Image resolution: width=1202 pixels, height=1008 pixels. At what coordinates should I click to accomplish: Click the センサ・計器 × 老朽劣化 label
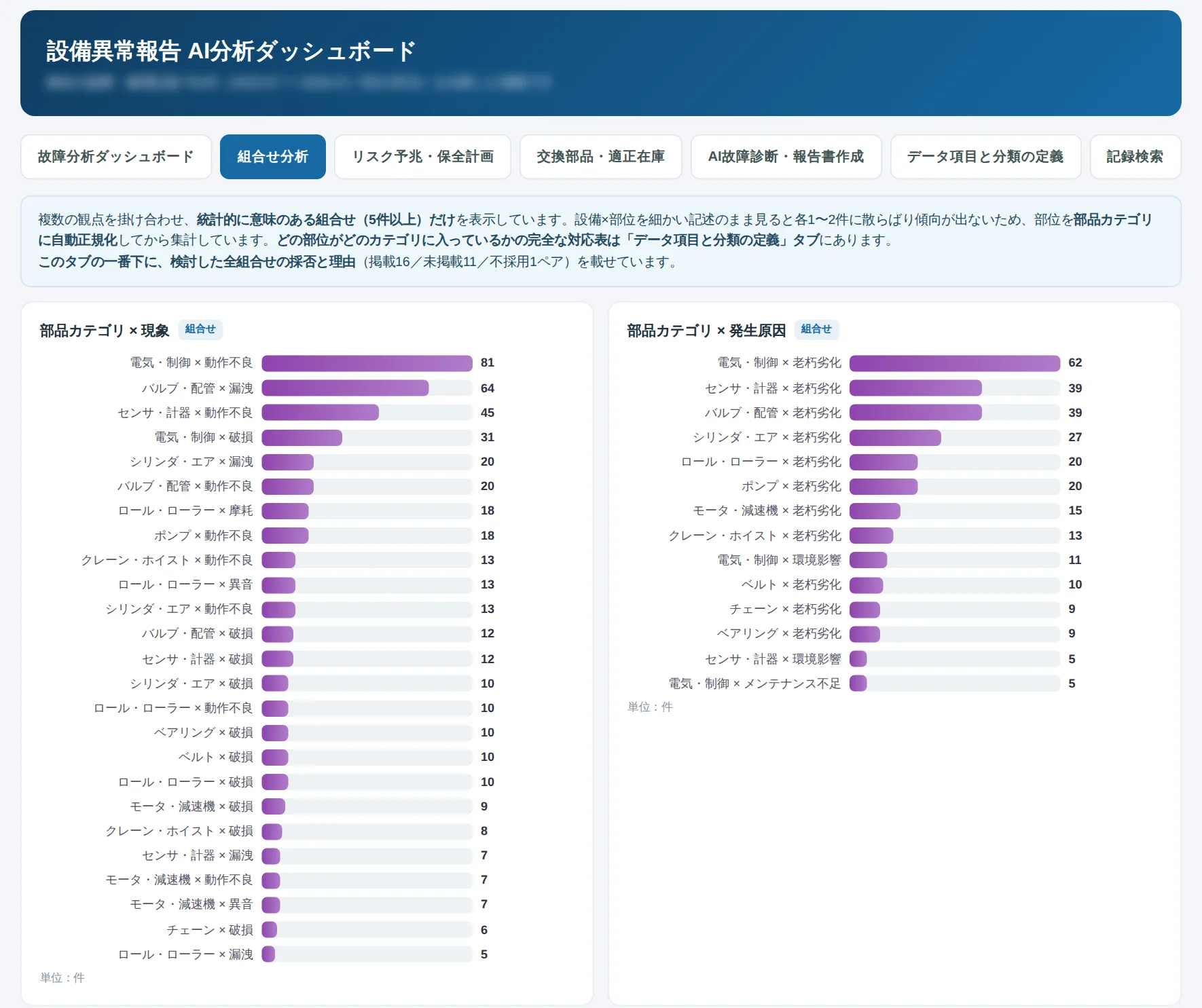(x=773, y=388)
